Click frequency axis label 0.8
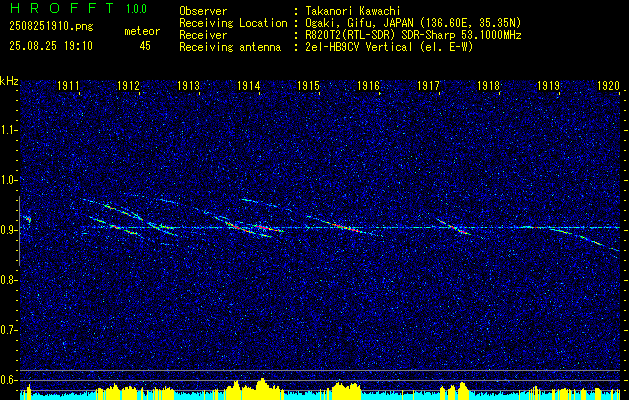Viewport: 629px width, 400px height. pyautogui.click(x=7, y=280)
